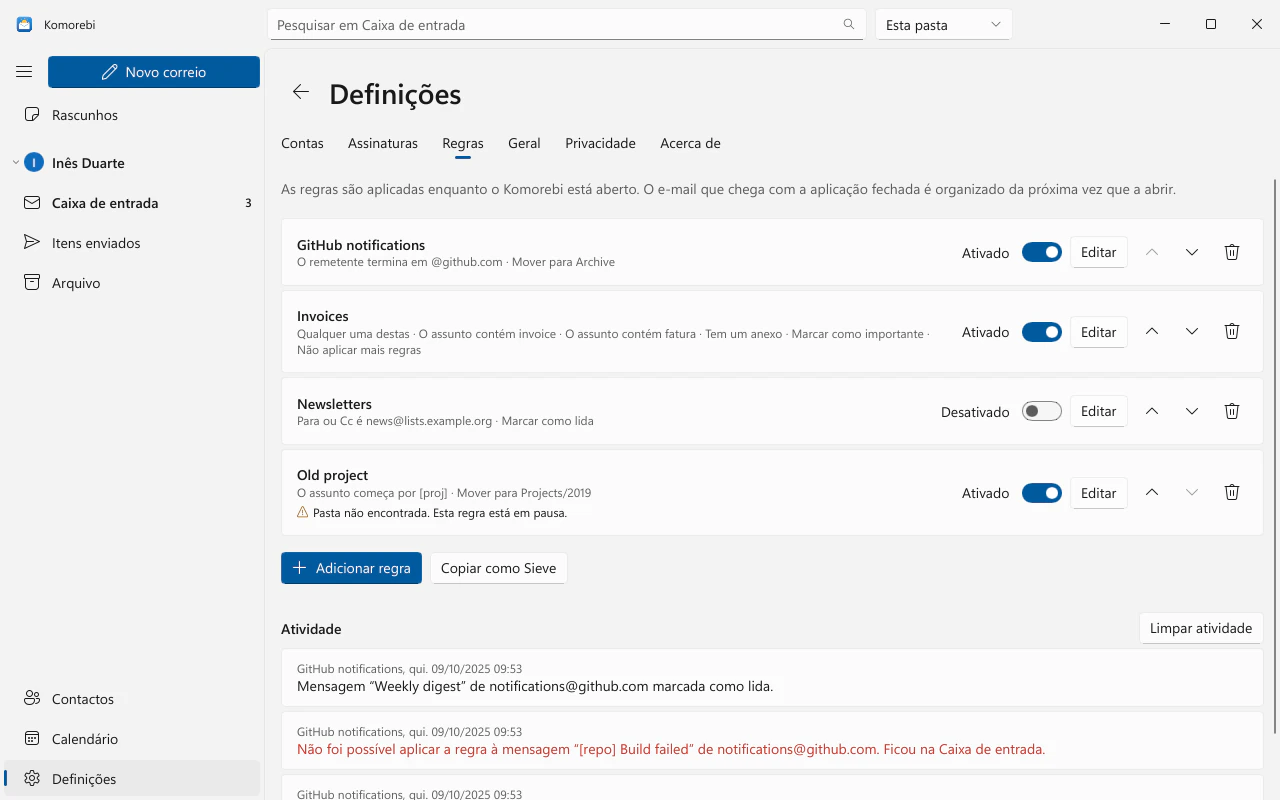Delete the Old project rule

pyautogui.click(x=1232, y=492)
